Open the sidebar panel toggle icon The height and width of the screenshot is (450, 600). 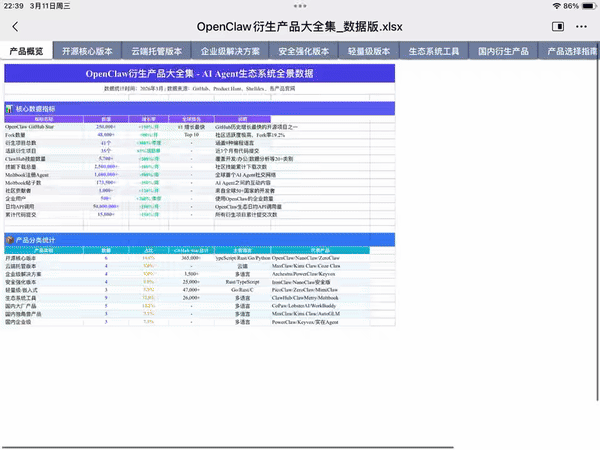click(x=558, y=26)
